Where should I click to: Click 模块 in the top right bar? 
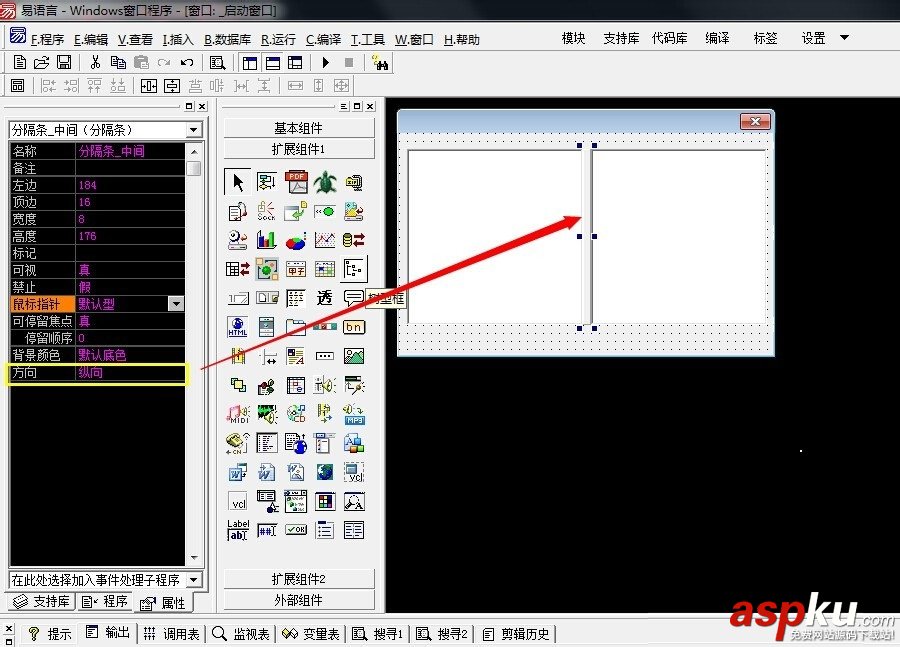point(573,38)
